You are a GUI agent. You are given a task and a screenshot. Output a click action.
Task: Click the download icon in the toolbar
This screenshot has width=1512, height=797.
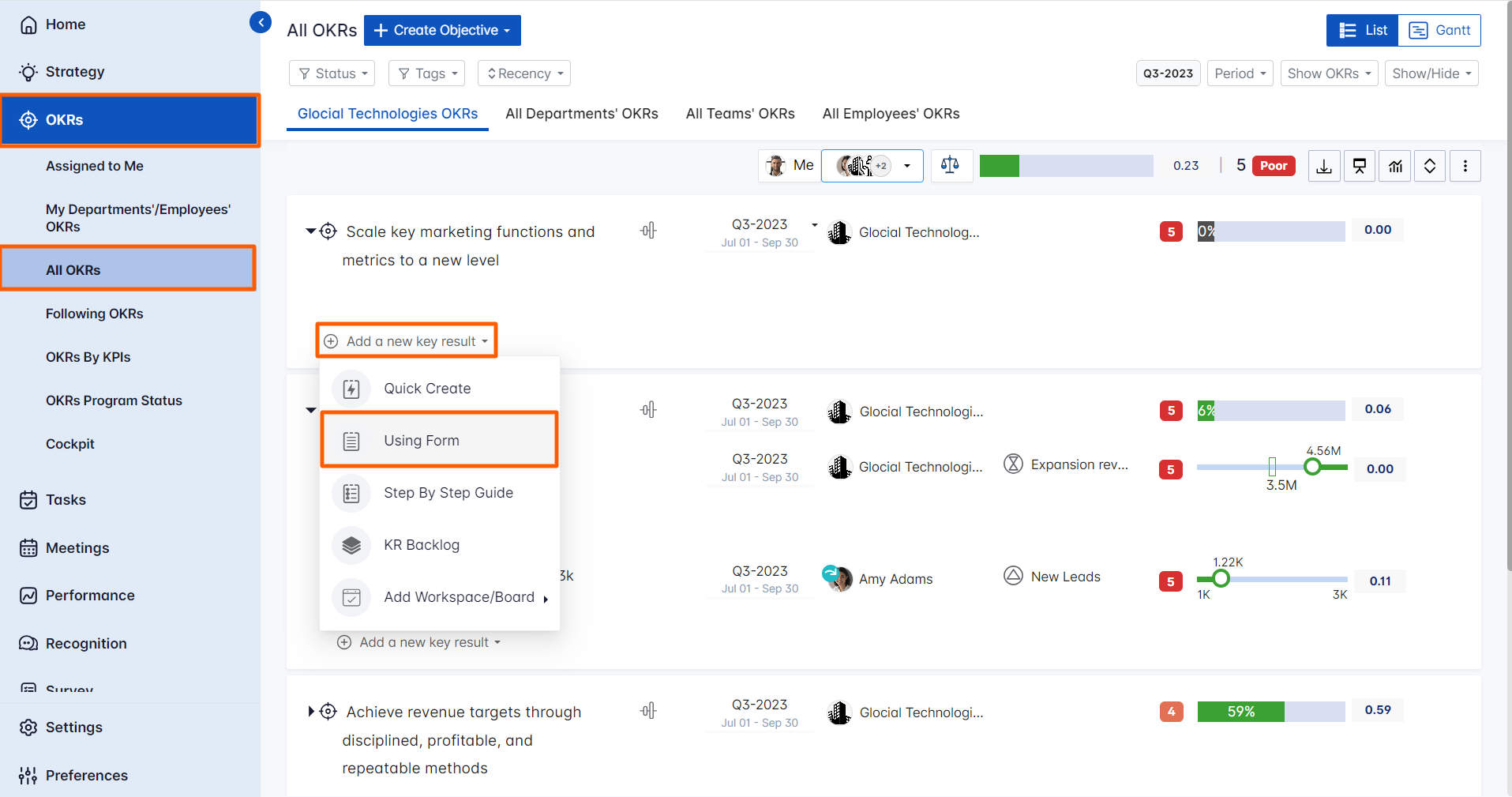[1324, 166]
